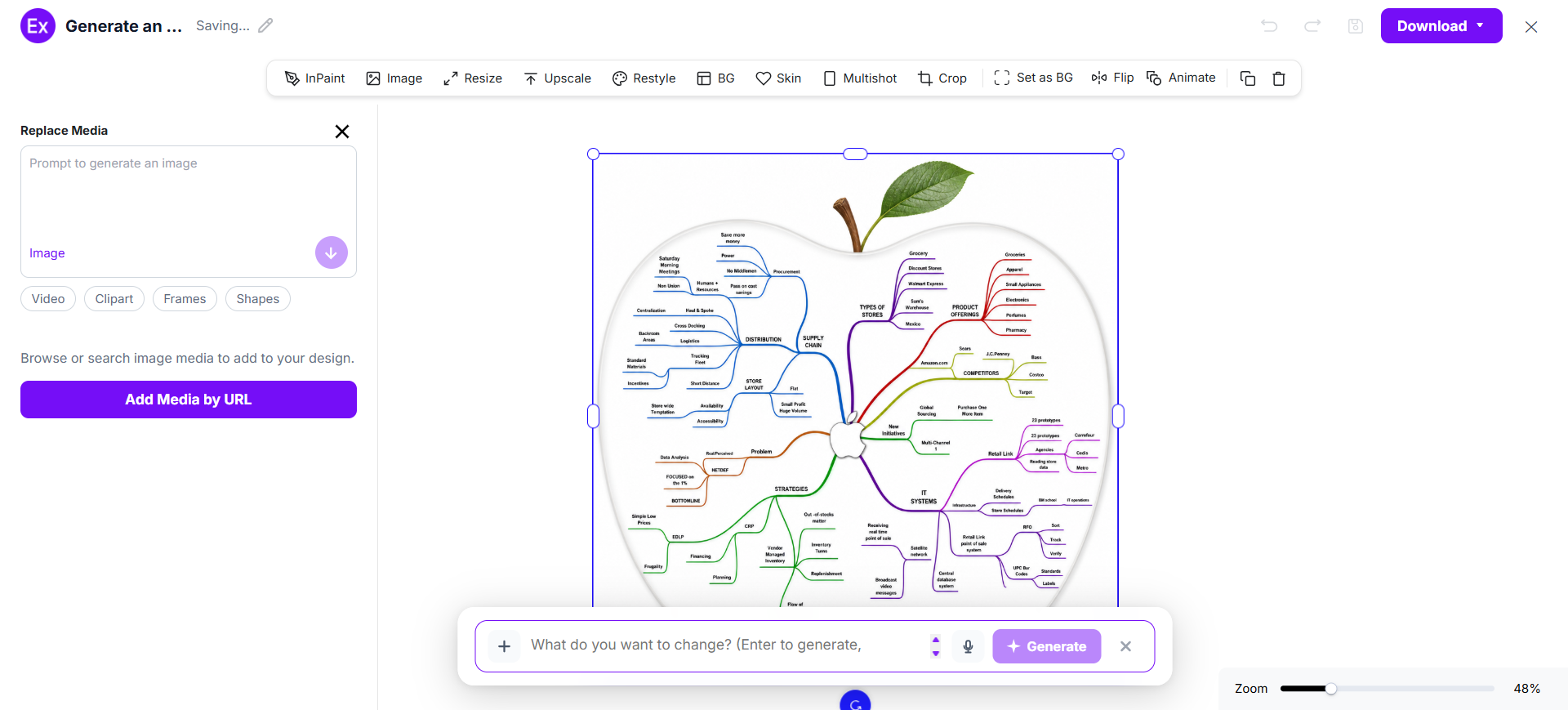This screenshot has width=1568, height=710.
Task: Click the 'Generate an ...' project title
Action: coord(123,26)
